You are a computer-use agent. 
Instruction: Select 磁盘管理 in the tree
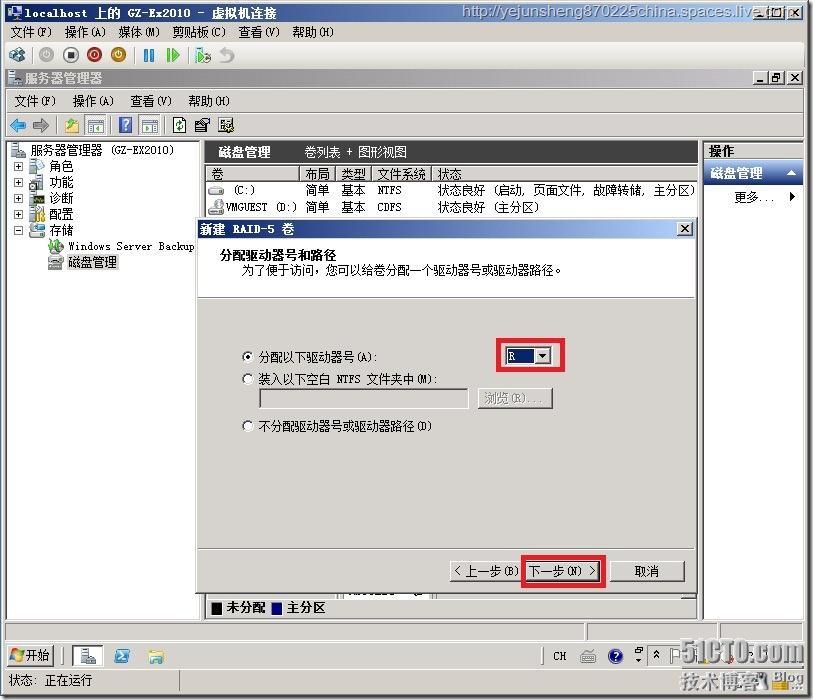pos(92,262)
